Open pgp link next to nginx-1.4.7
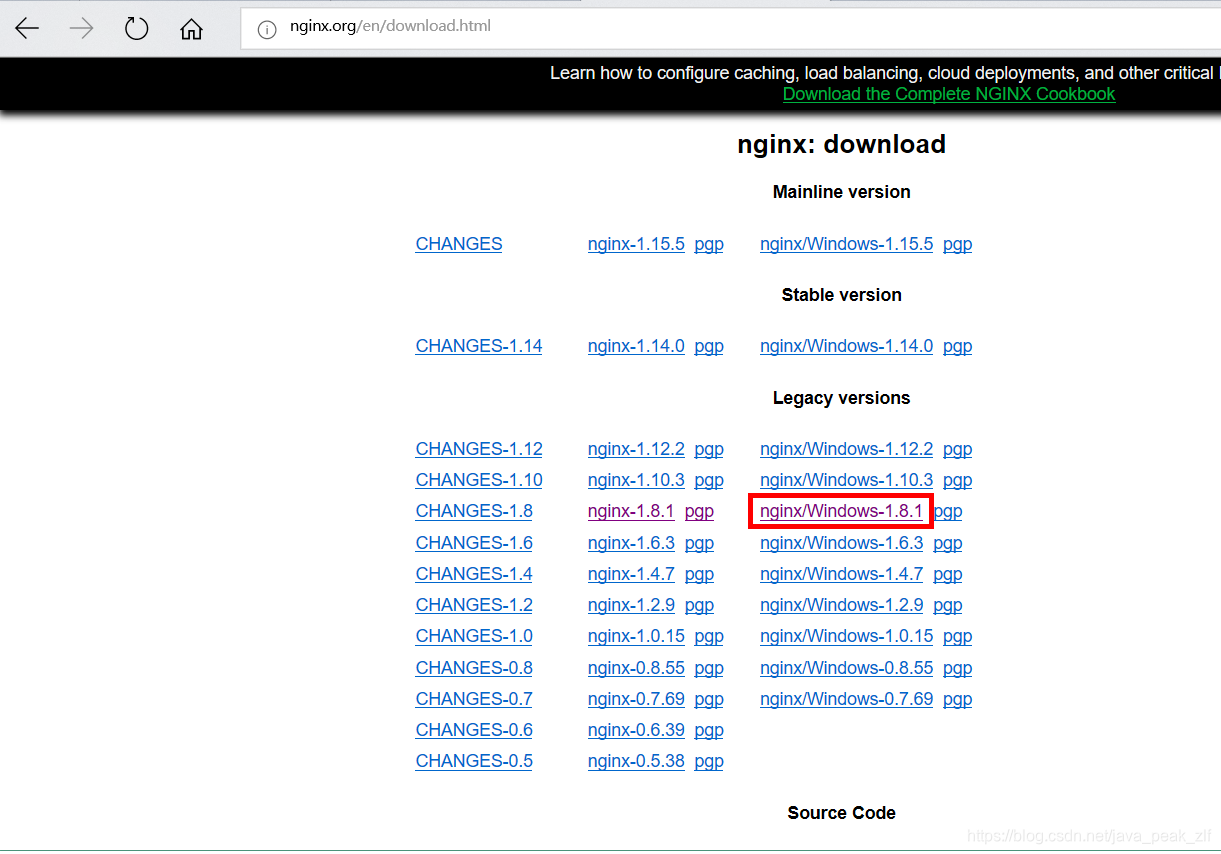This screenshot has width=1221, height=854. [x=699, y=574]
